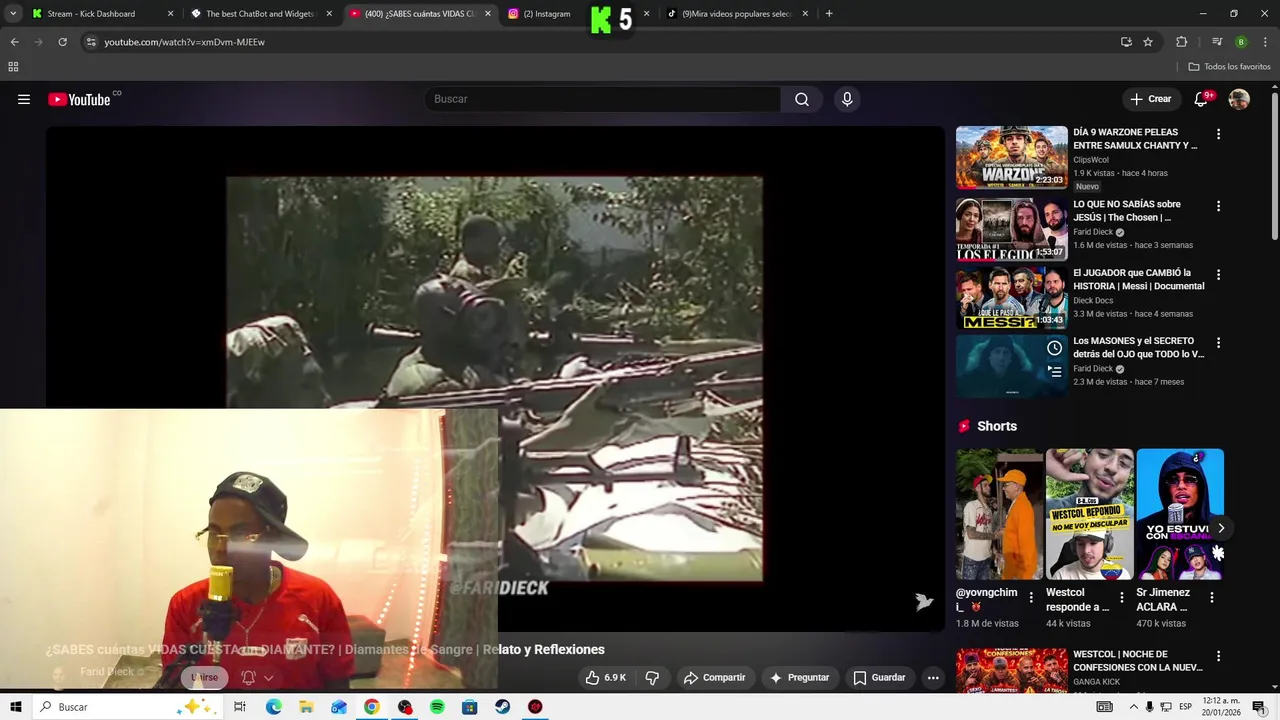Open options for @yovngchimi short
This screenshot has height=720, width=1280.
click(1031, 597)
